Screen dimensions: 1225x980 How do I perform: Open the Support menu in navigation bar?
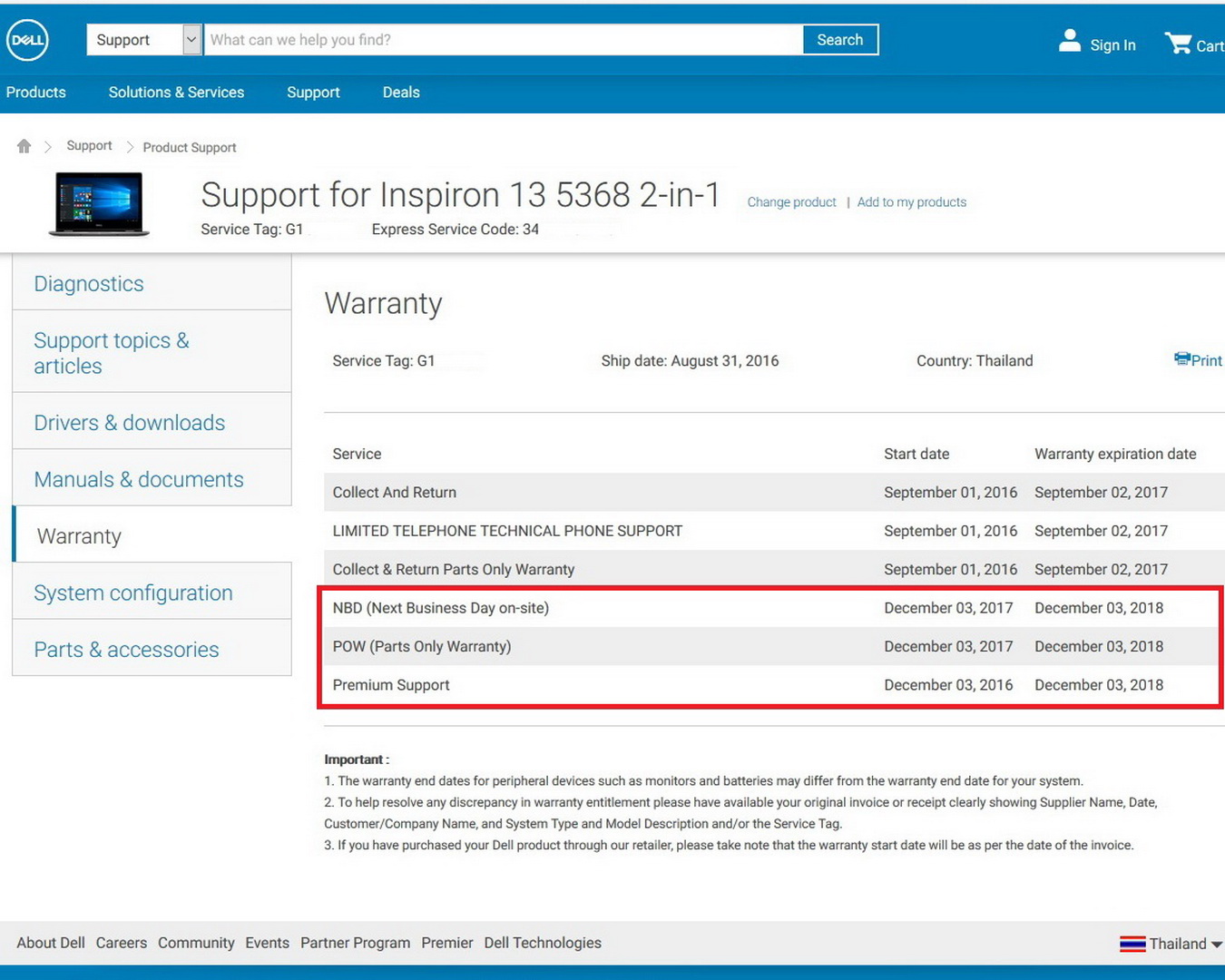pyautogui.click(x=313, y=93)
